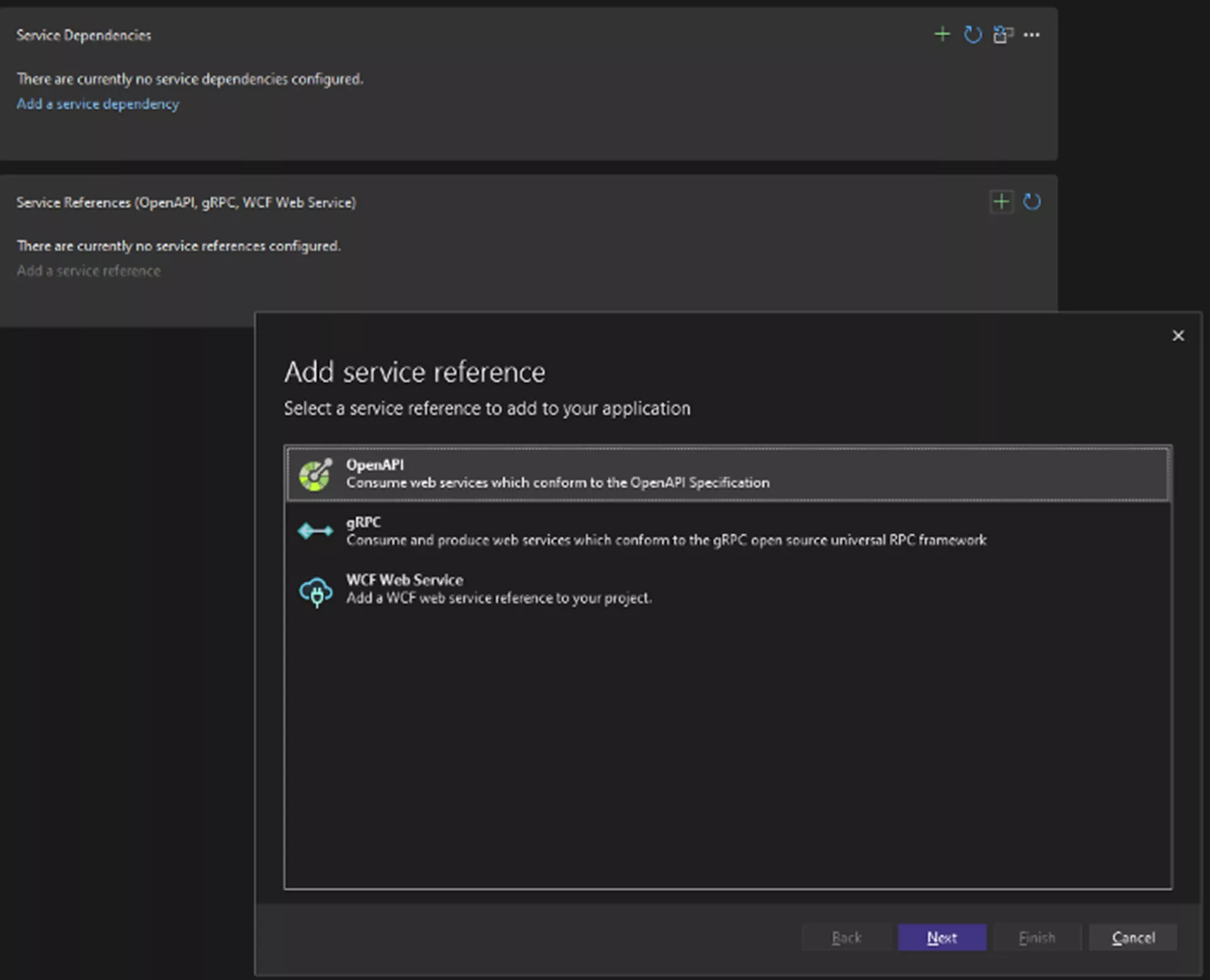Click the OpenAPI service icon
1210x980 pixels.
[x=315, y=474]
